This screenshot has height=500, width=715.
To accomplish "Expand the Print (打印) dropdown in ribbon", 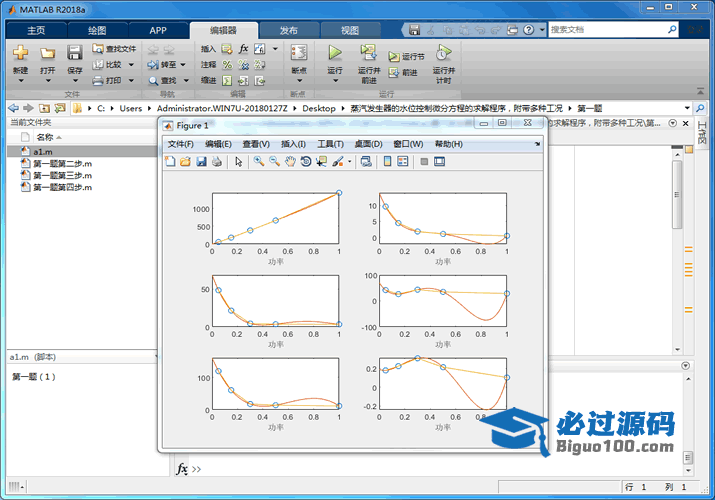I will 127,80.
